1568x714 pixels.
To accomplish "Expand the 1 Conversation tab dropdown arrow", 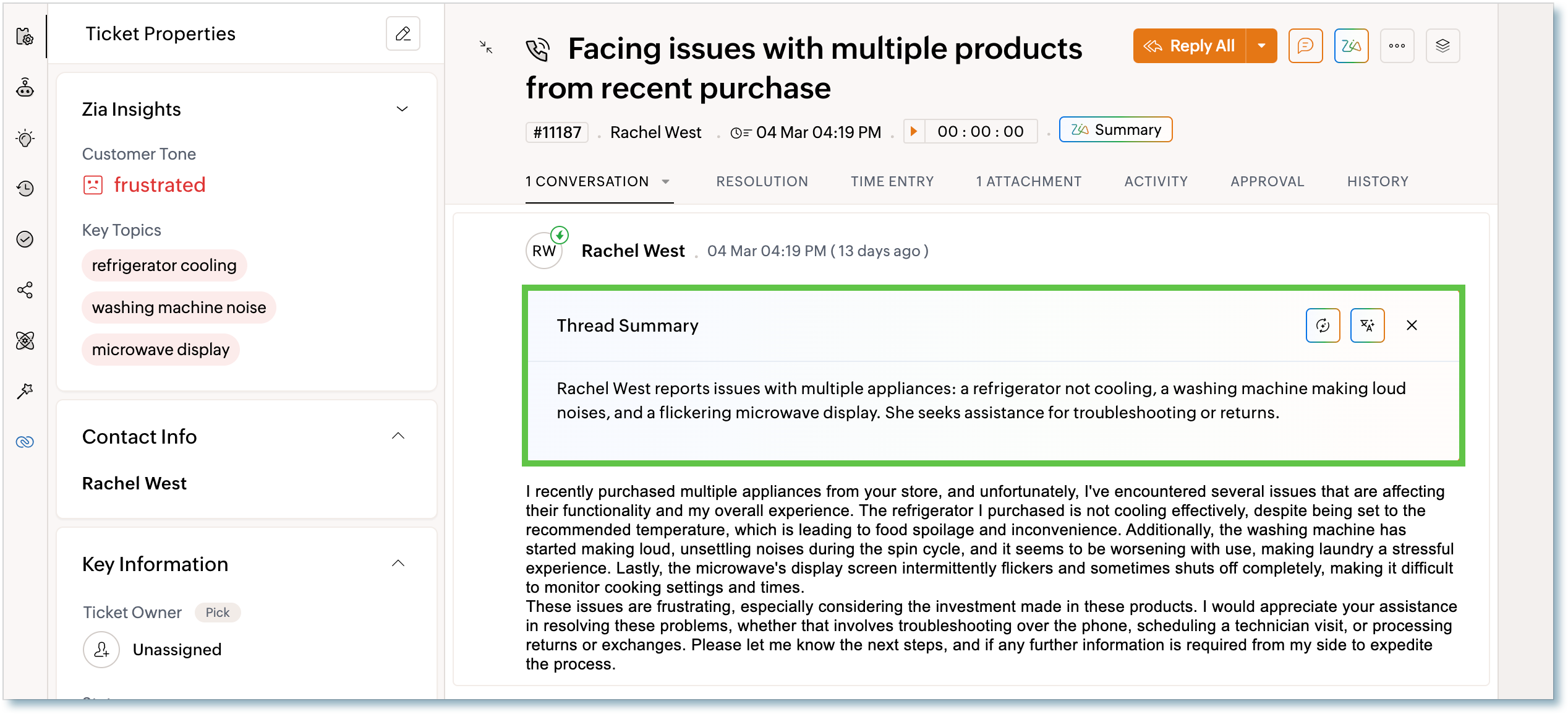I will [x=666, y=182].
